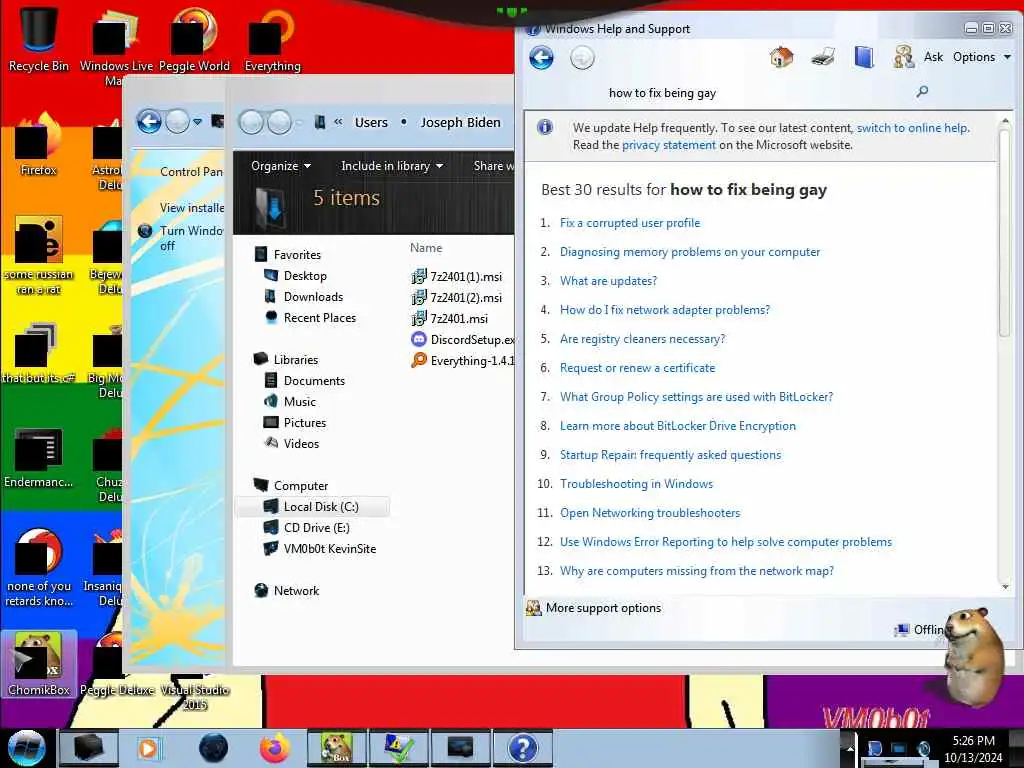Sort files by Name column header
This screenshot has height=768, width=1024.
tap(426, 248)
